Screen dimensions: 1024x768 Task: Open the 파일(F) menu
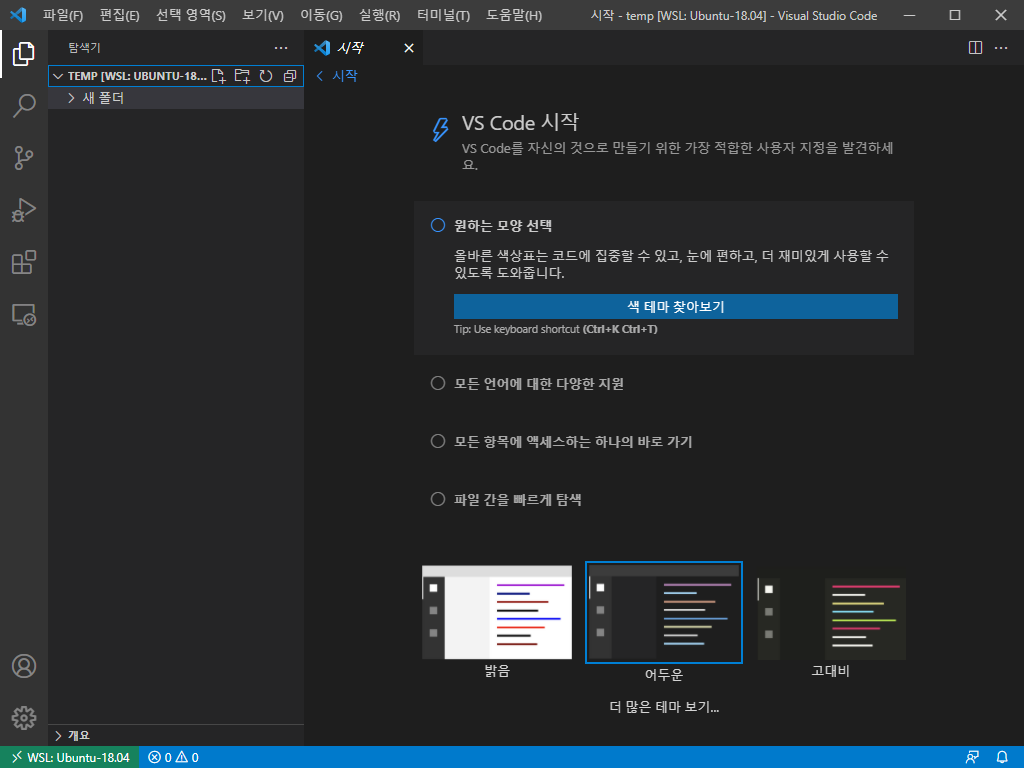tap(63, 15)
